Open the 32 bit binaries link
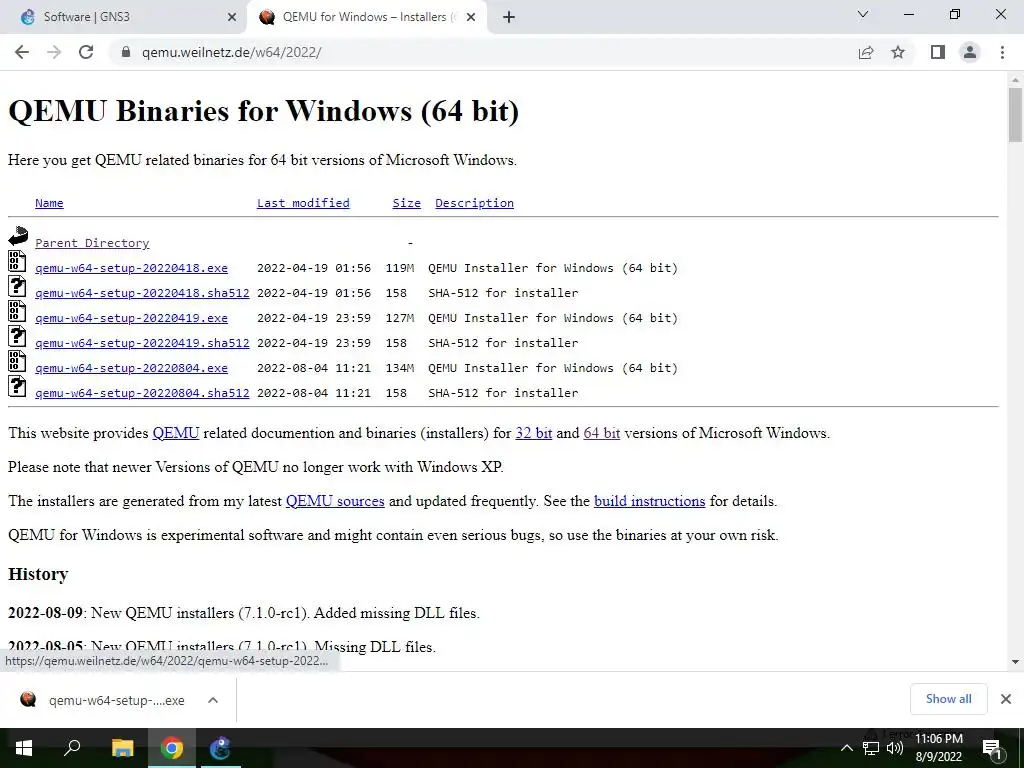Viewport: 1024px width, 768px height. (x=534, y=433)
